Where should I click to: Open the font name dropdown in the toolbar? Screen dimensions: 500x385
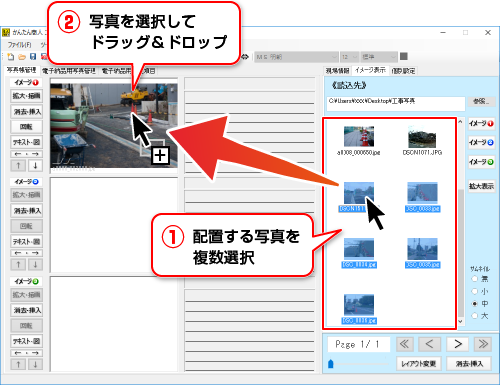click(296, 57)
